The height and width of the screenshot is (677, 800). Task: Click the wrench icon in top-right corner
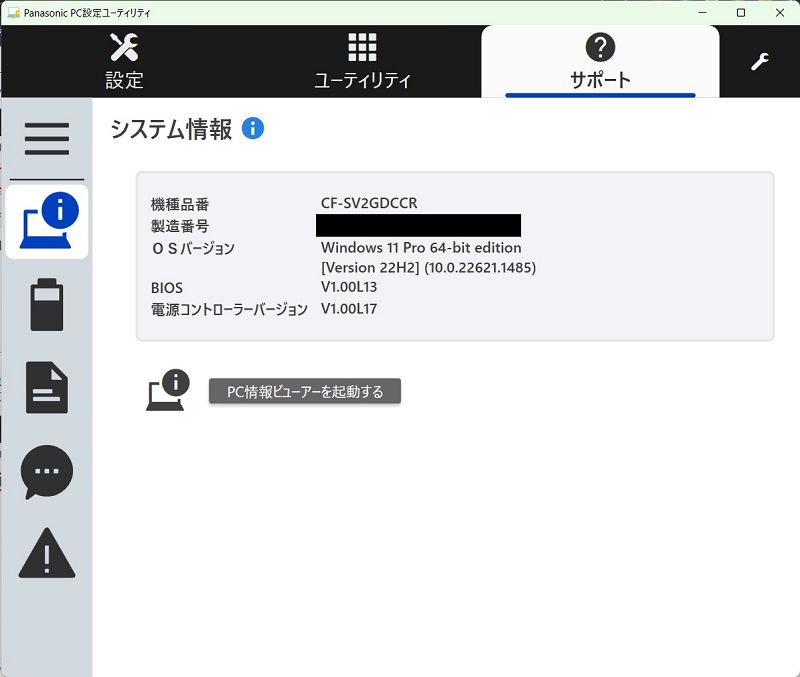(x=760, y=62)
